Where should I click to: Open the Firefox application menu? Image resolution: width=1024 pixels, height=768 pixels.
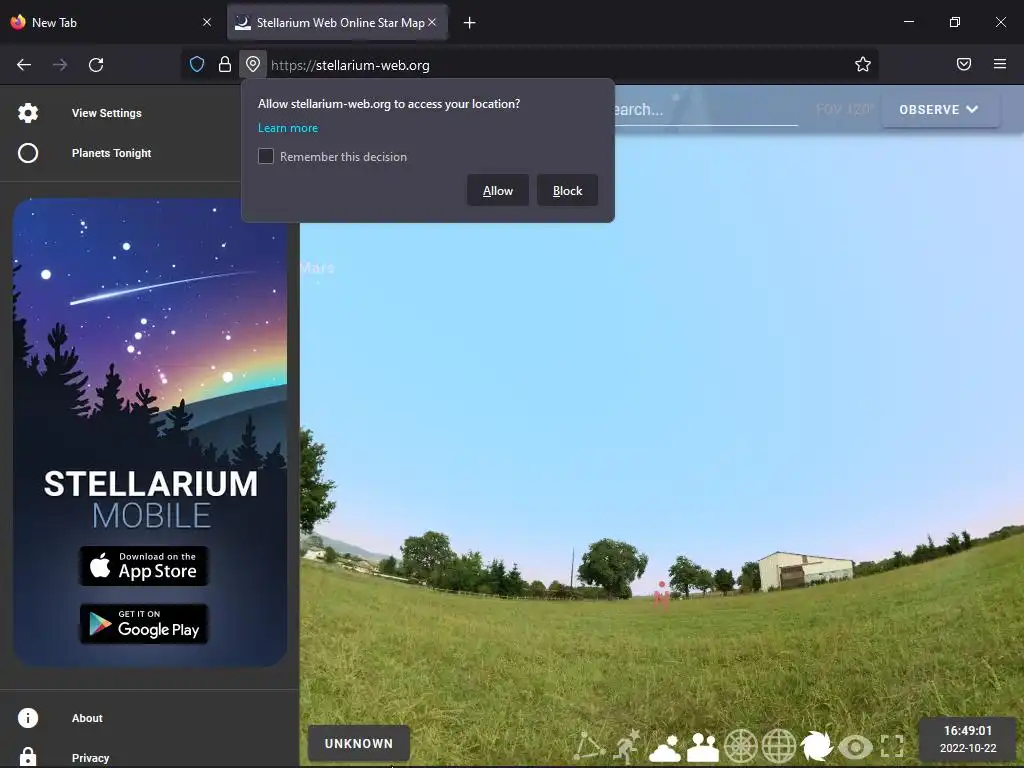[1000, 64]
